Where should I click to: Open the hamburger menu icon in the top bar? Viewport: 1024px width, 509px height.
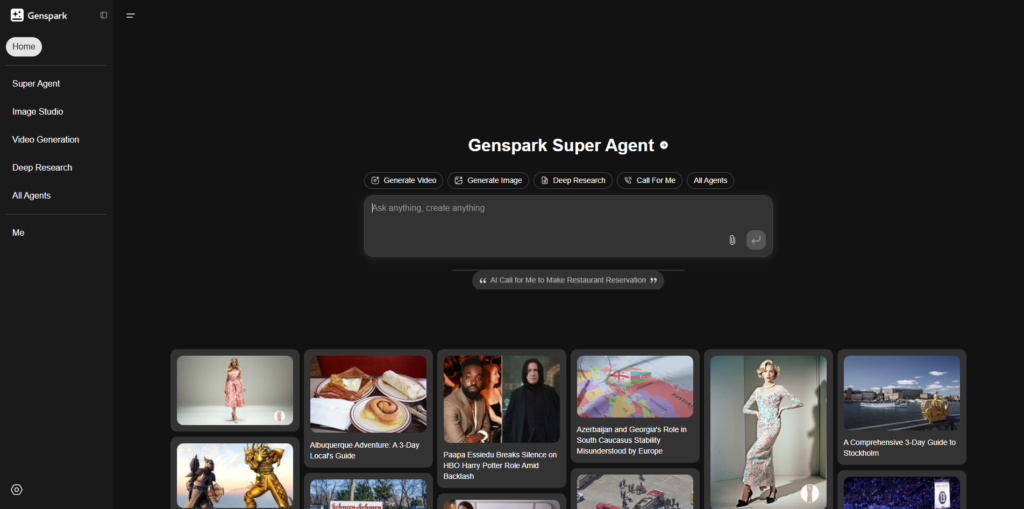click(x=131, y=16)
